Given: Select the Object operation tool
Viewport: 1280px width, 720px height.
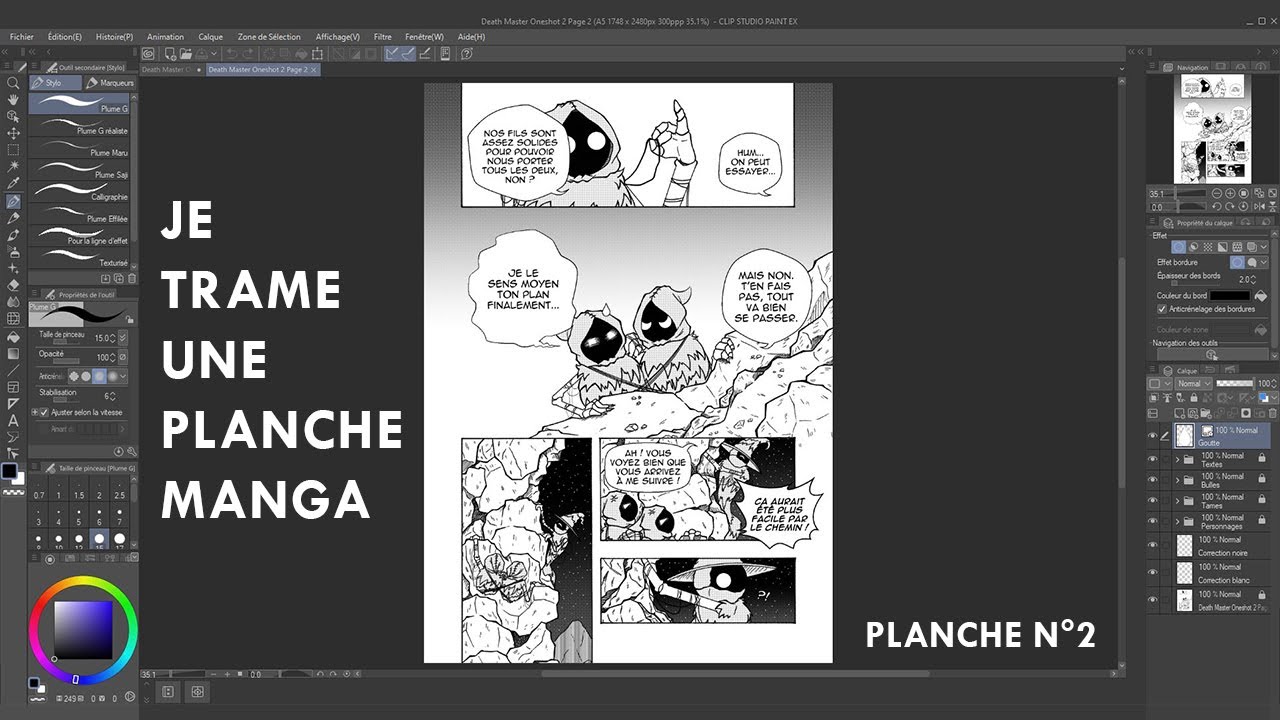Looking at the screenshot, I should pos(13,116).
